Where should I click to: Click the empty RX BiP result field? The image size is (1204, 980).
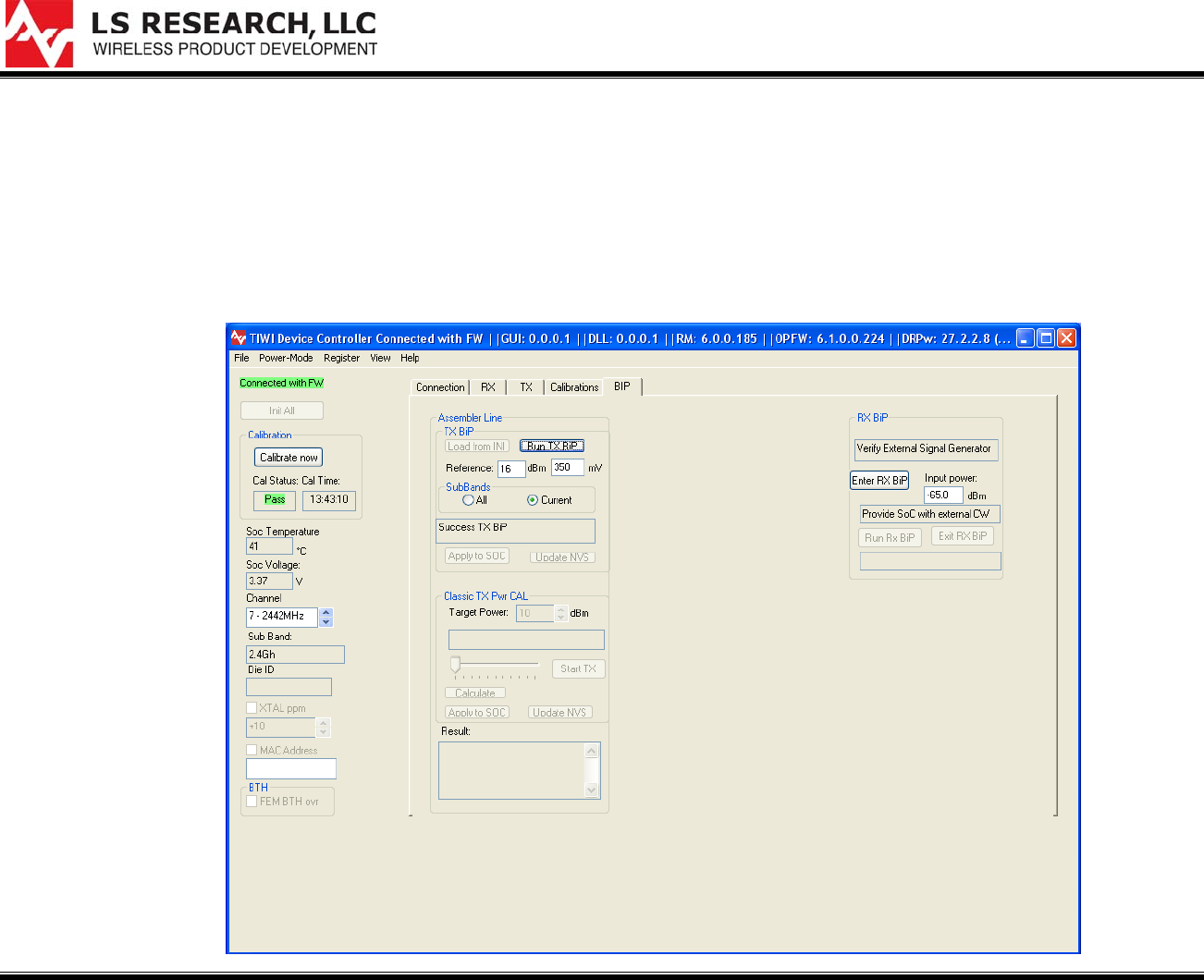coord(930,561)
